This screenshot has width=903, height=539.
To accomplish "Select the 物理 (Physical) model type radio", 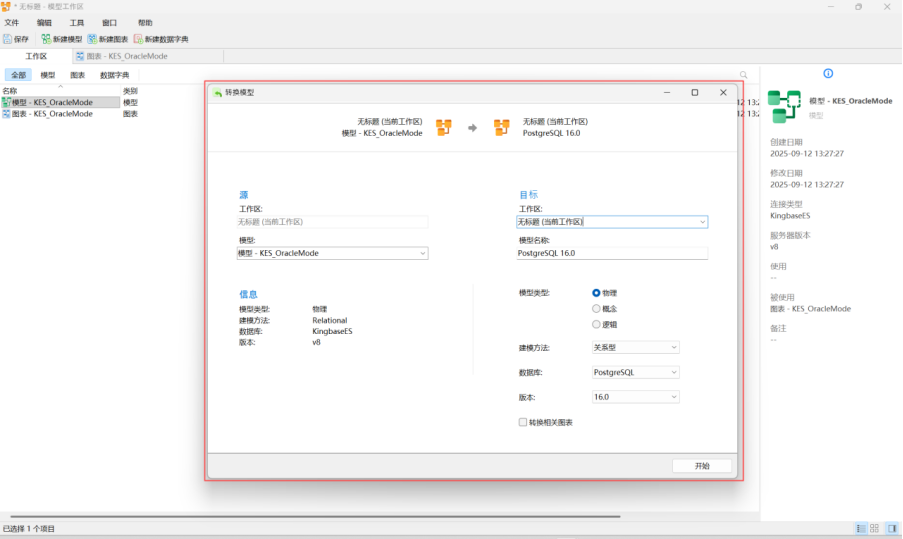I will (x=597, y=293).
